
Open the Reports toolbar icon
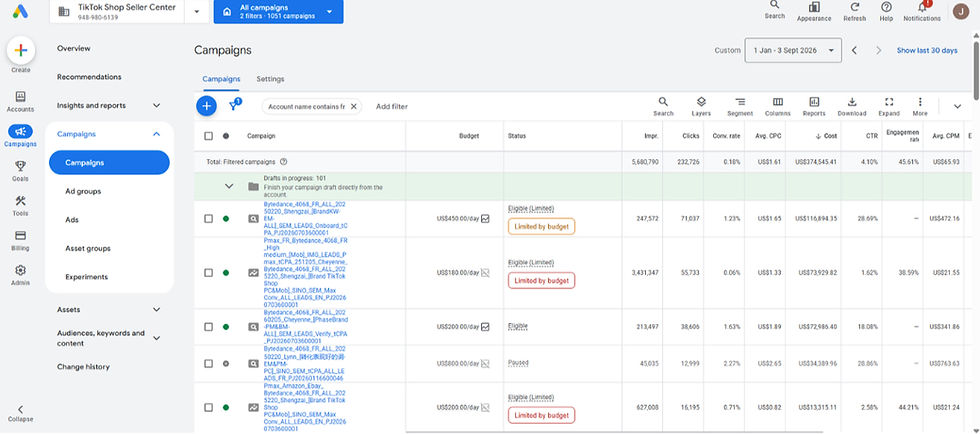coord(814,102)
